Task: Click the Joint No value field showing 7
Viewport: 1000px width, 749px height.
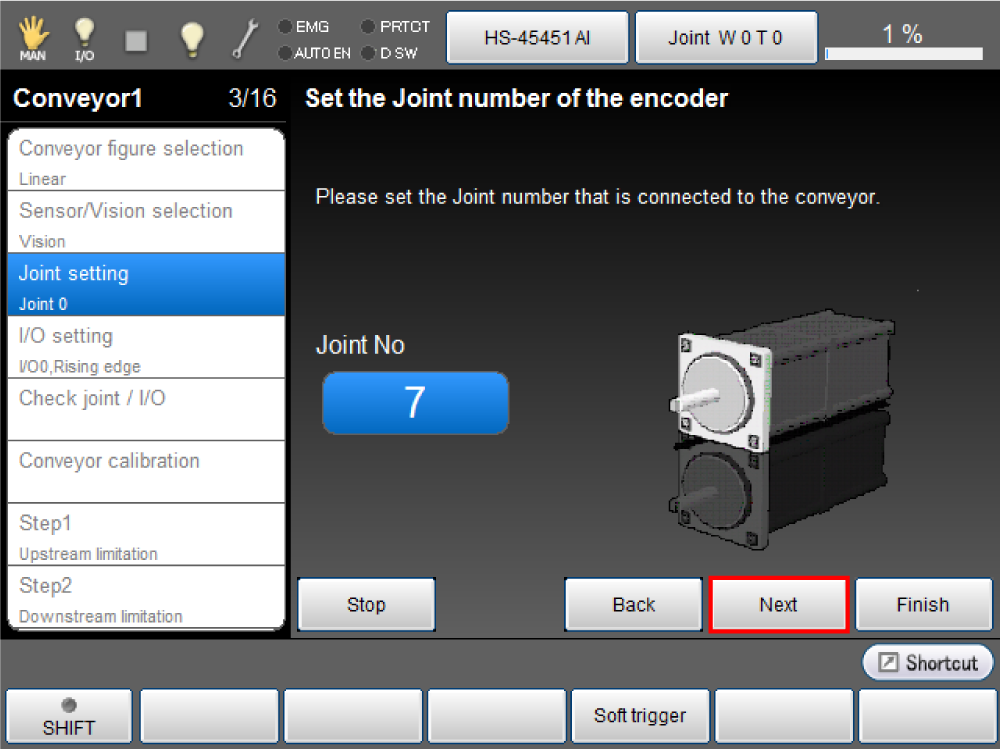Action: pyautogui.click(x=415, y=403)
